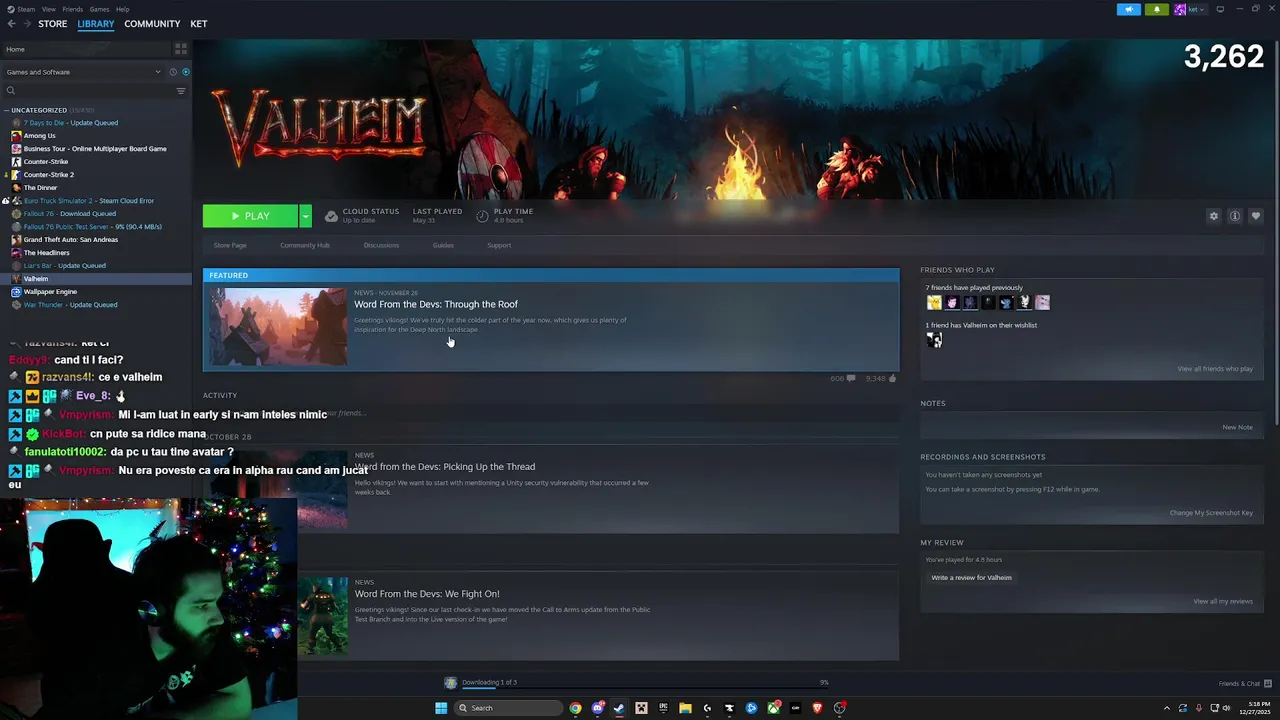The image size is (1280, 720).
Task: Show recent games clock filter icon
Action: pyautogui.click(x=173, y=72)
